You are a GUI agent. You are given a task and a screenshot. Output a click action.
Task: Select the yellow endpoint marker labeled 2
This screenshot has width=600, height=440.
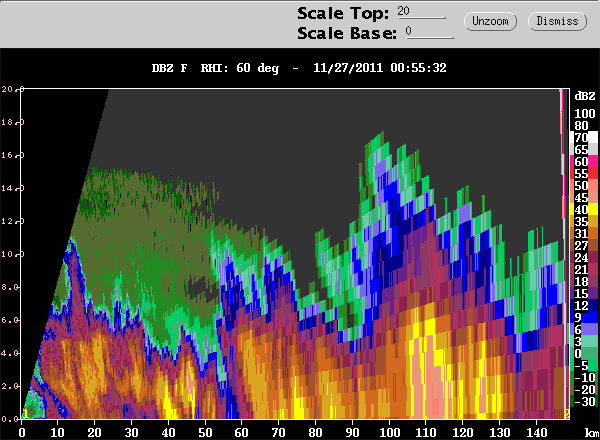567,413
